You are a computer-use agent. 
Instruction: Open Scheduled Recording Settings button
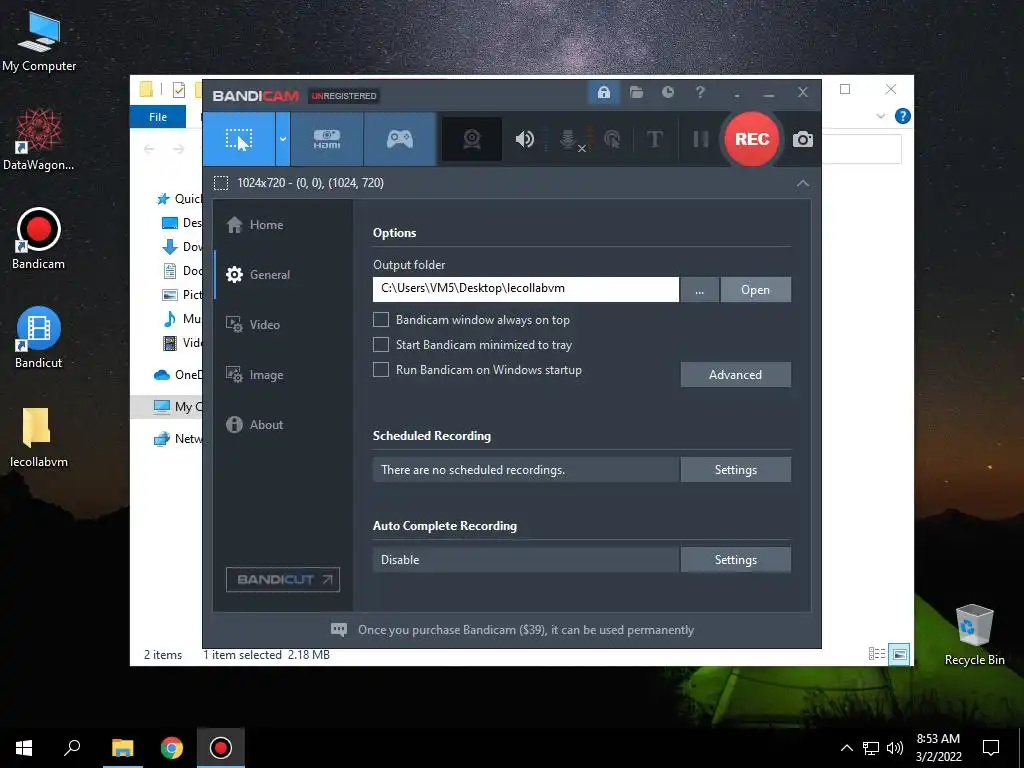(735, 470)
